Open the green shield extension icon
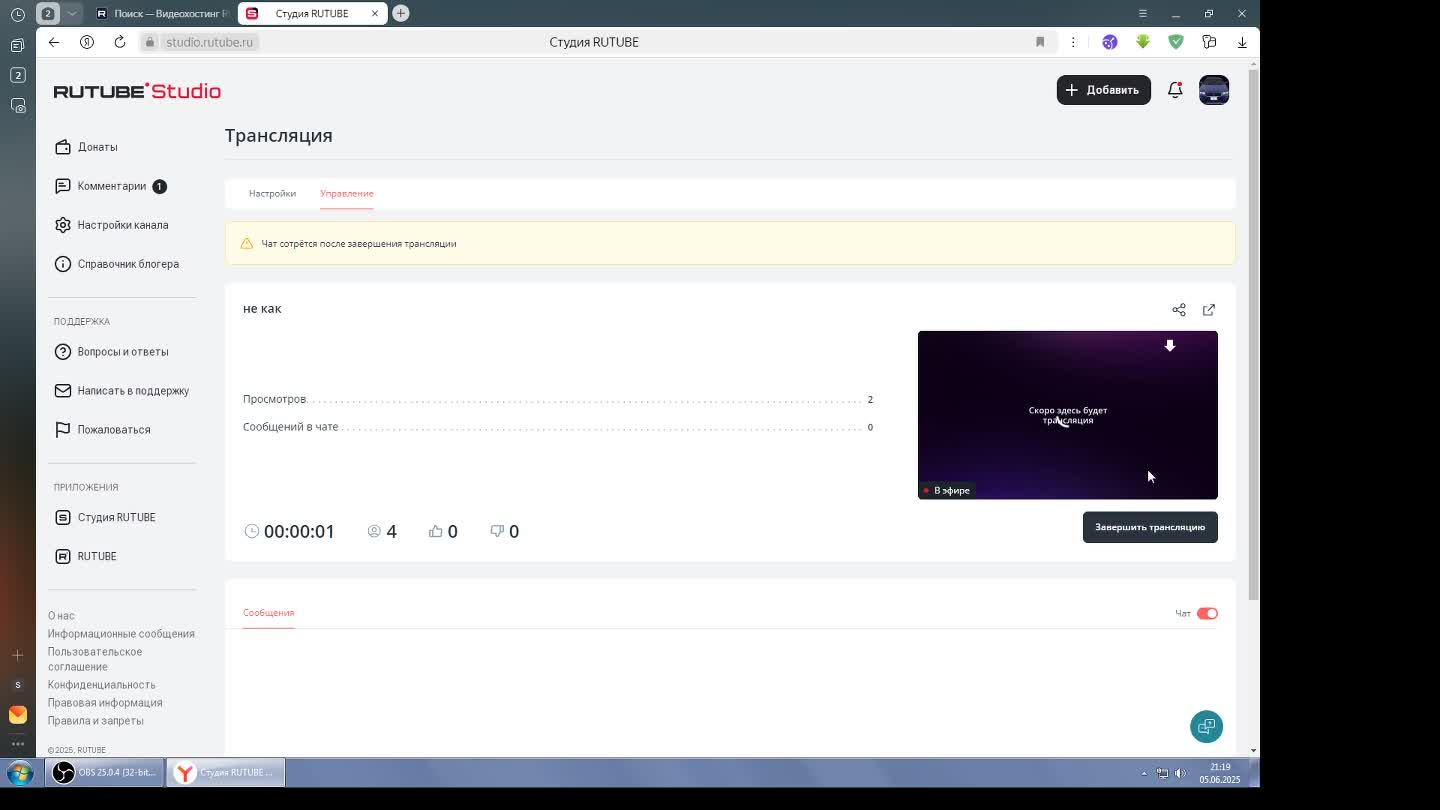 [x=1176, y=42]
